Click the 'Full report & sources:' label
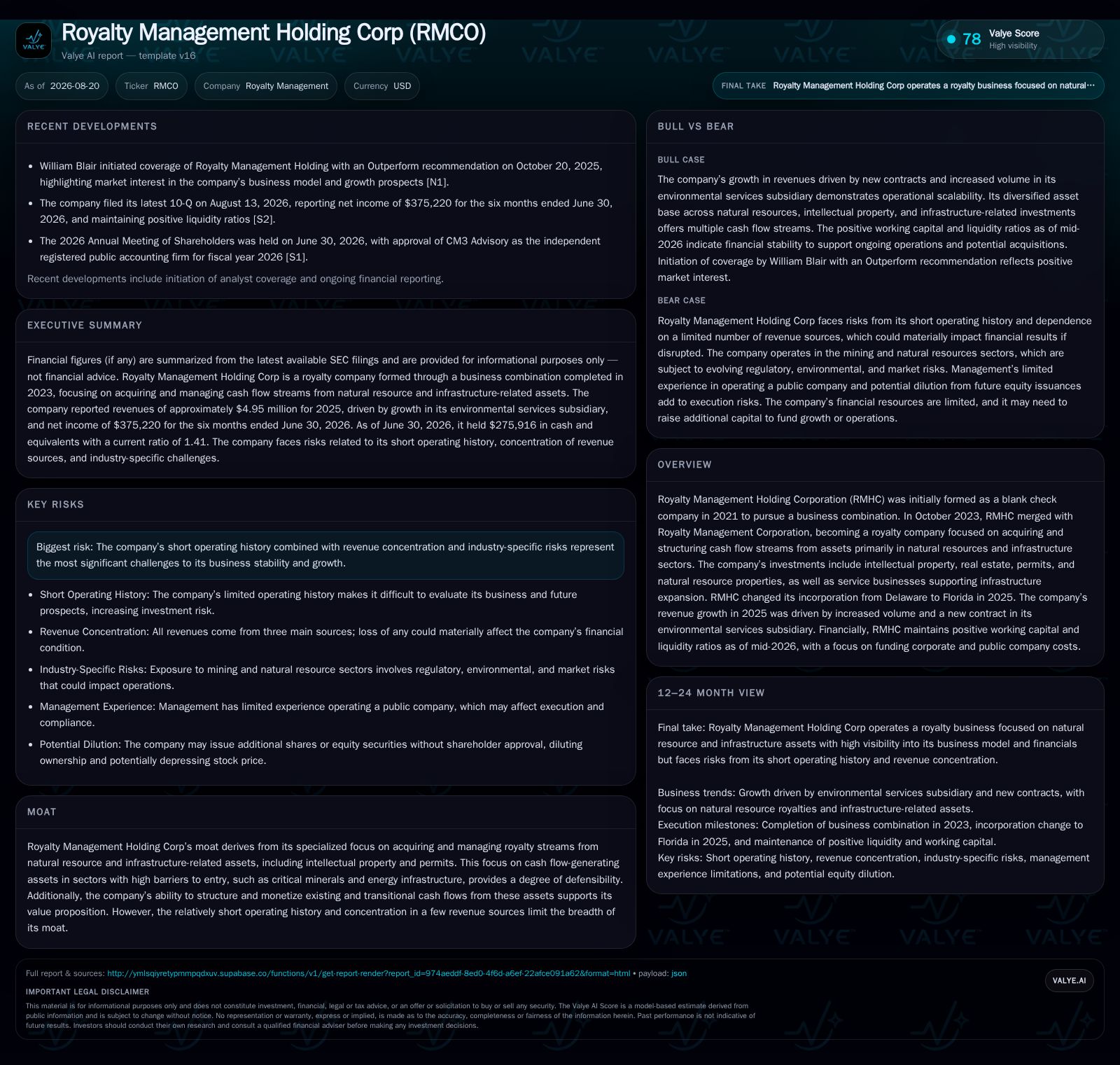The image size is (1120, 1065). click(x=65, y=973)
